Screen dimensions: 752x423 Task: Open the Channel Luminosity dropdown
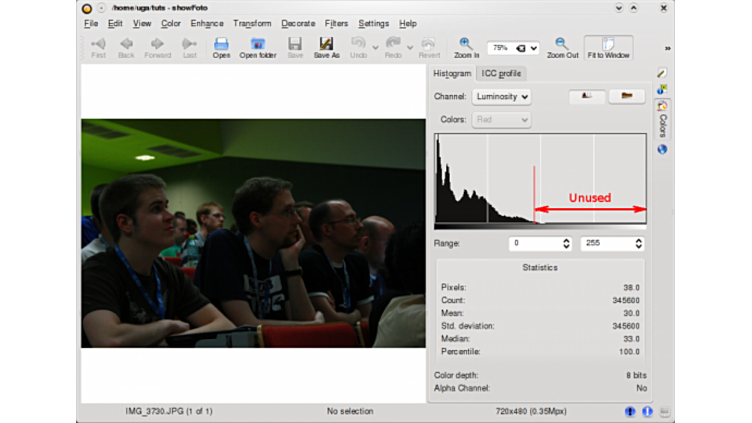tap(500, 97)
